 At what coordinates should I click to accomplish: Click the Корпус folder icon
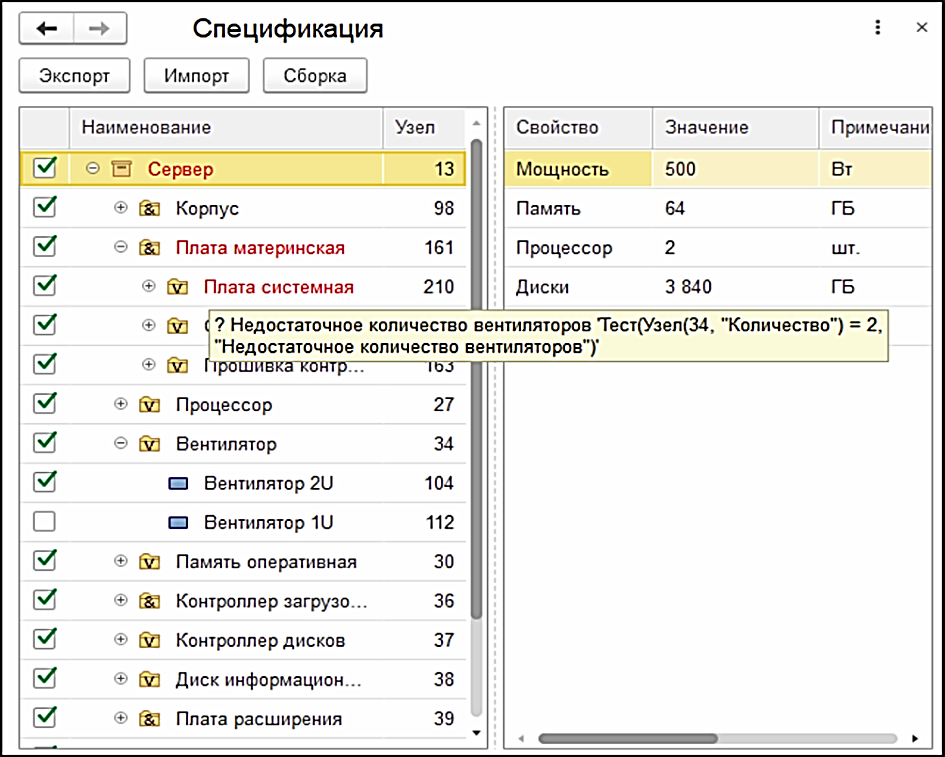[150, 209]
